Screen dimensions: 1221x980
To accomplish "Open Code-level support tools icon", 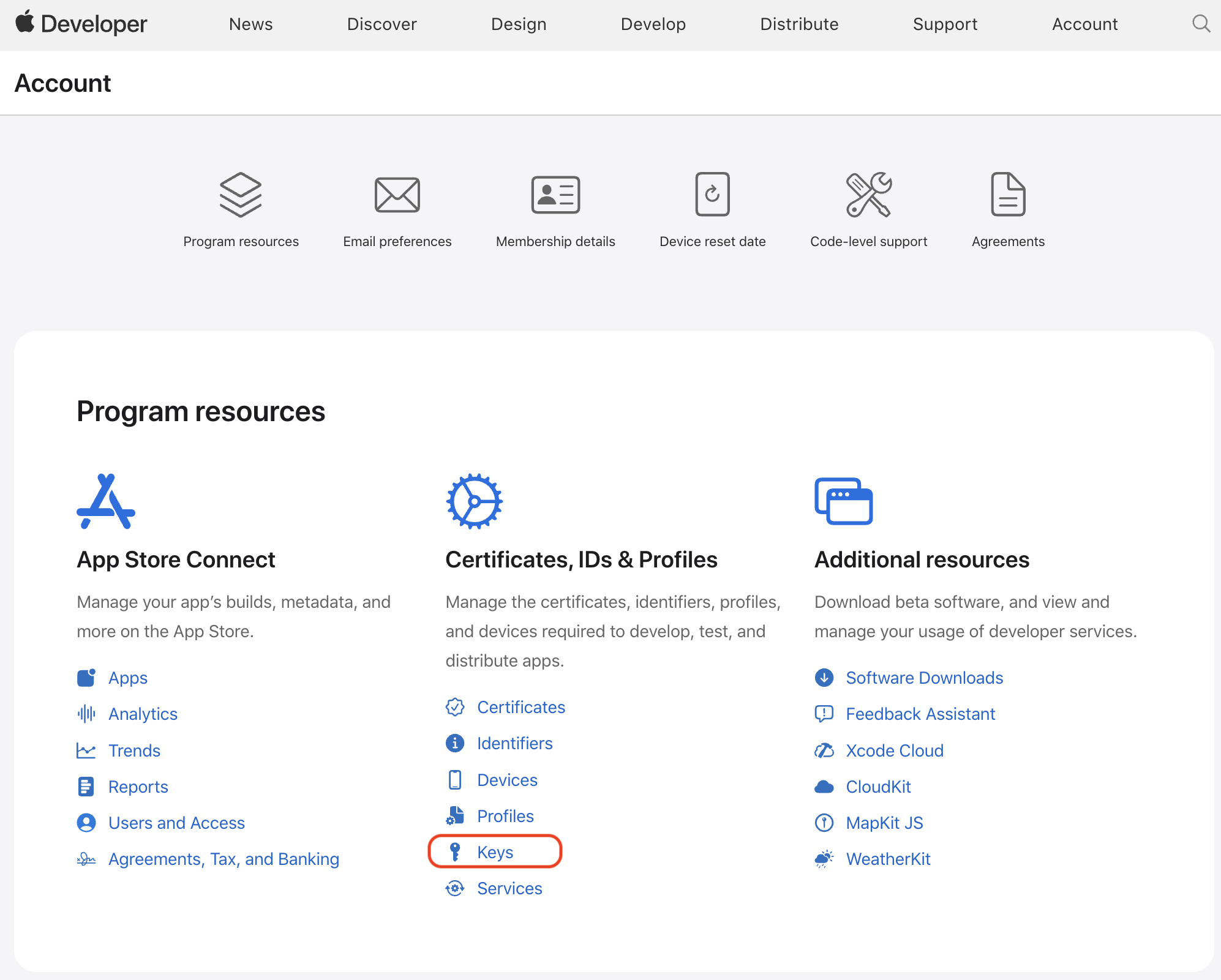I will [x=868, y=195].
